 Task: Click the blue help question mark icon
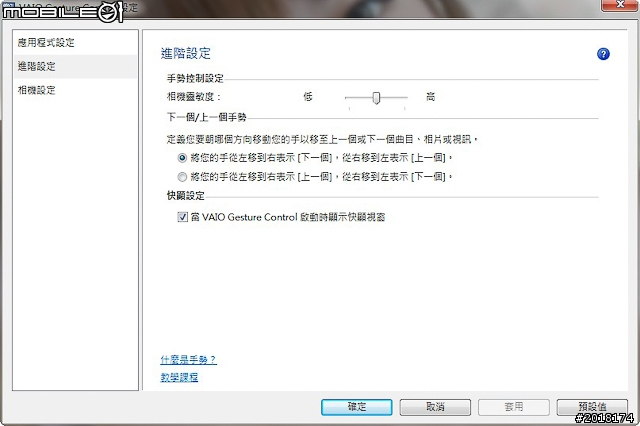(x=603, y=54)
